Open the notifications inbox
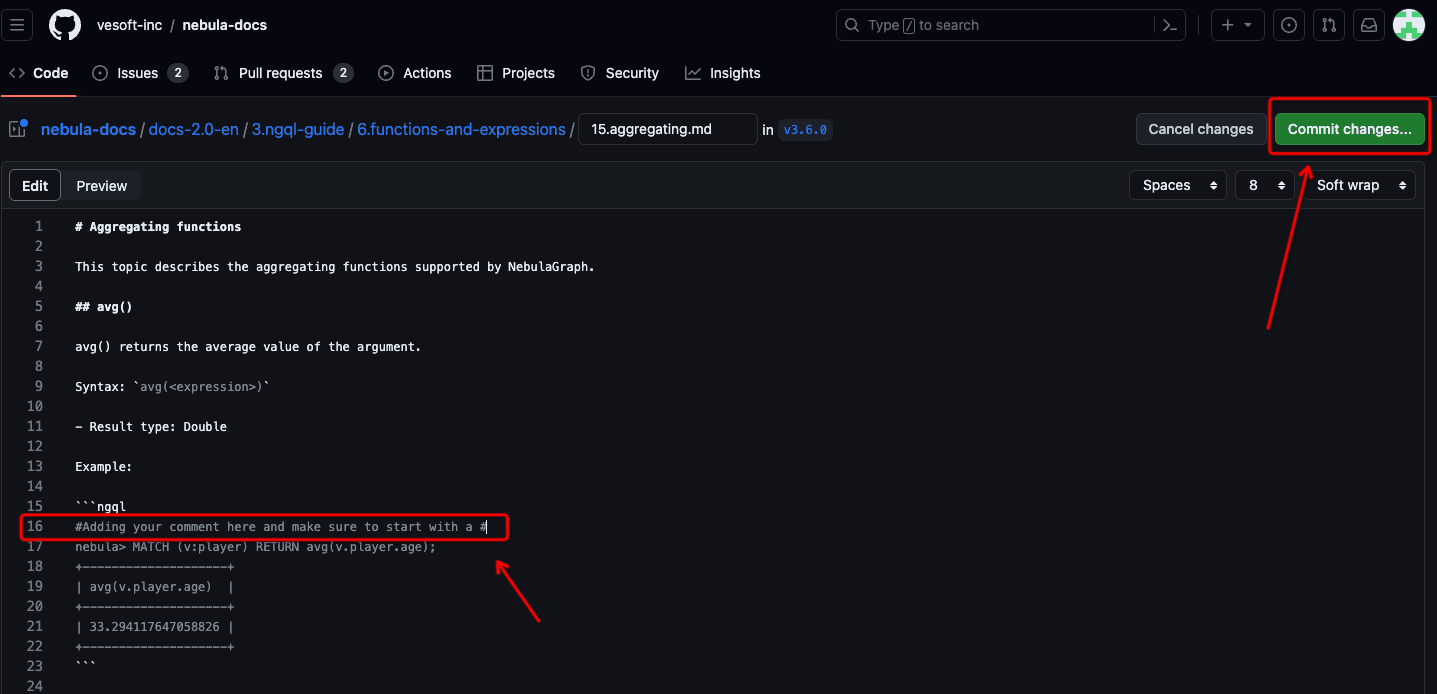Viewport: 1437px width, 694px height. [x=1369, y=25]
